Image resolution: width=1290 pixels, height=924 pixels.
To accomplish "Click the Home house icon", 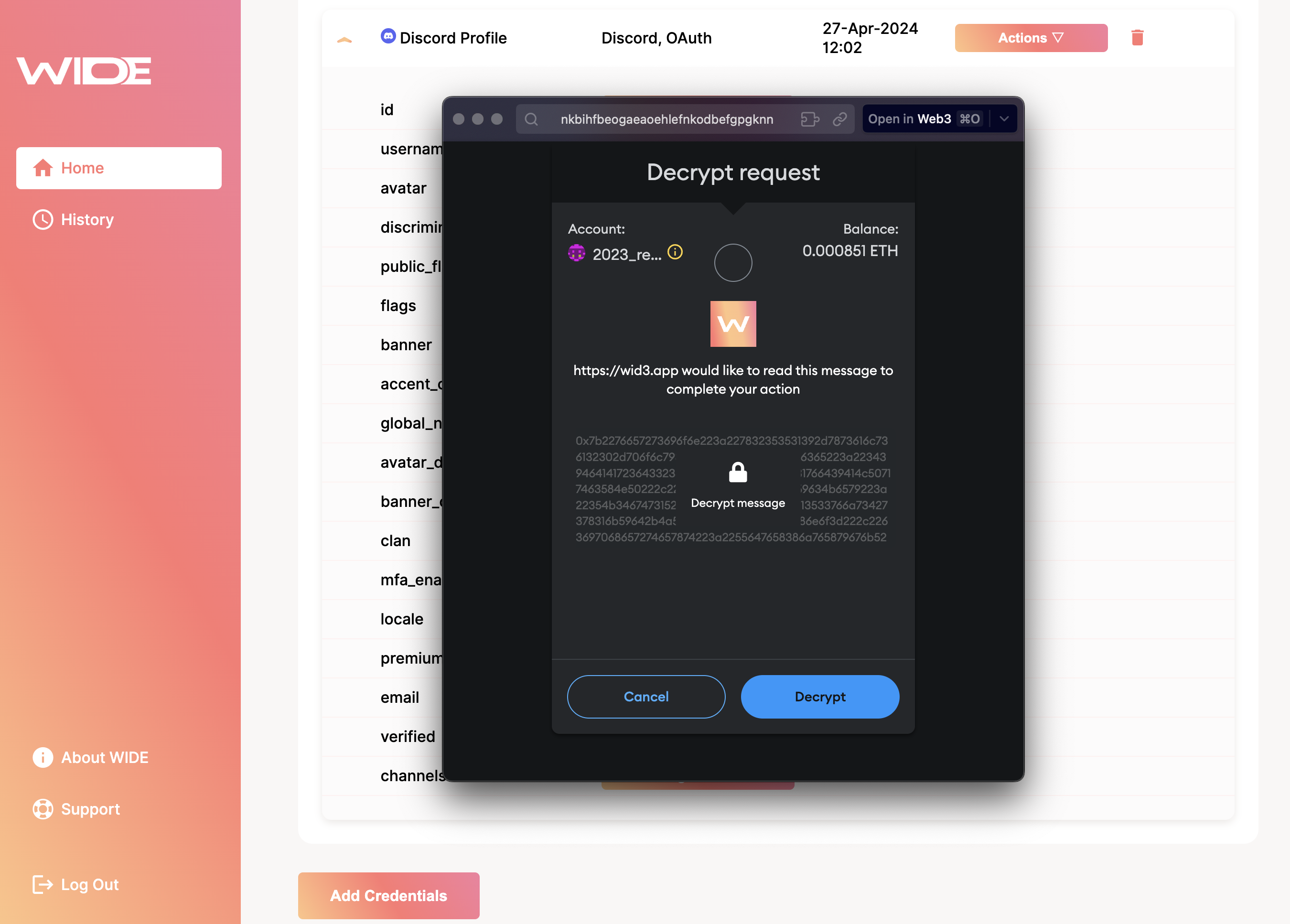I will click(43, 168).
